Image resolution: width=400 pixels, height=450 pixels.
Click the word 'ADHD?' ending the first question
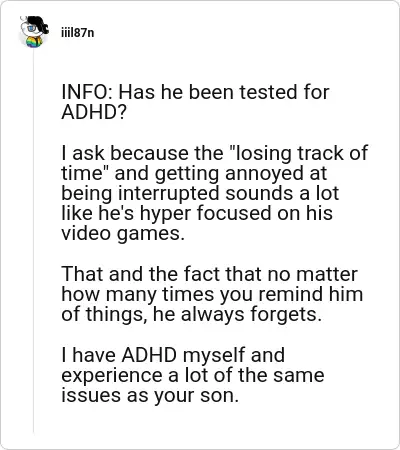(x=94, y=112)
